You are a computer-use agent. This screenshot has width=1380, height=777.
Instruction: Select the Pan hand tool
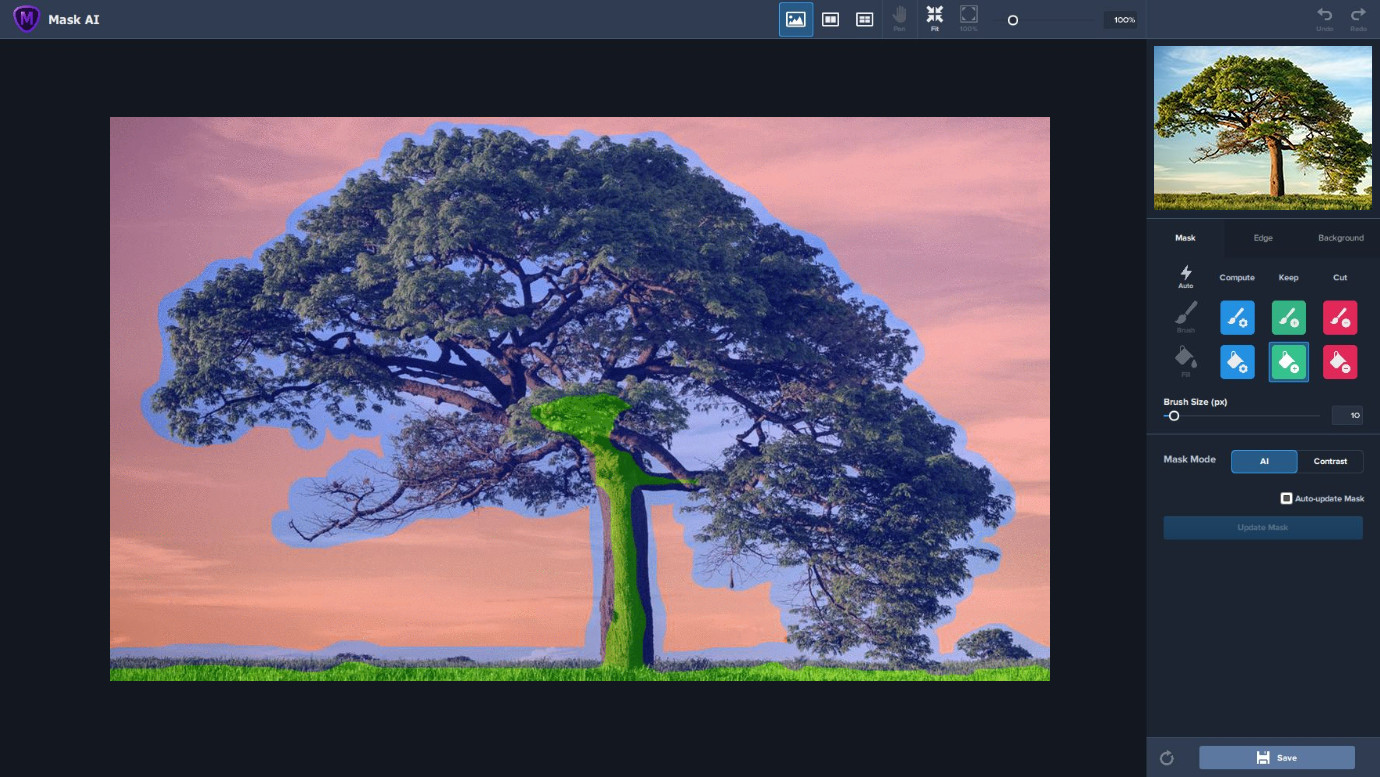(x=899, y=18)
